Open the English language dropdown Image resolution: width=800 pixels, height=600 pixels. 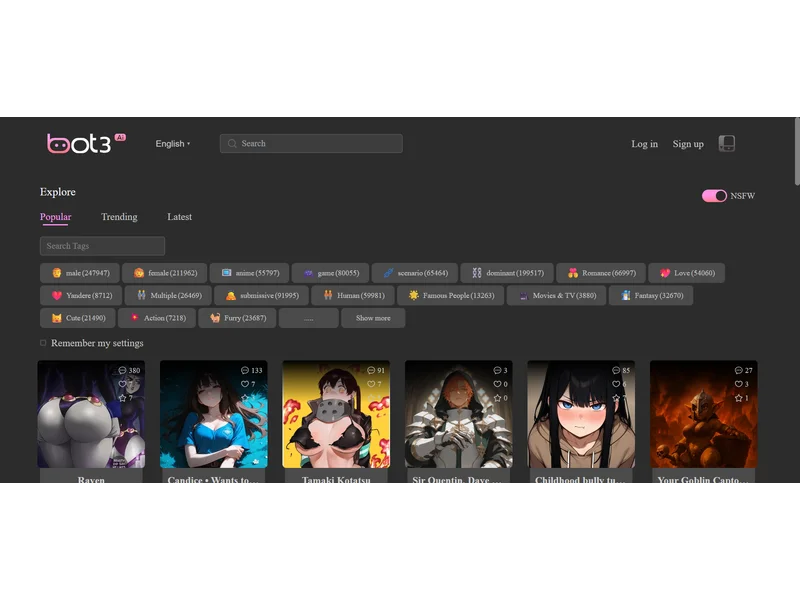click(x=171, y=143)
